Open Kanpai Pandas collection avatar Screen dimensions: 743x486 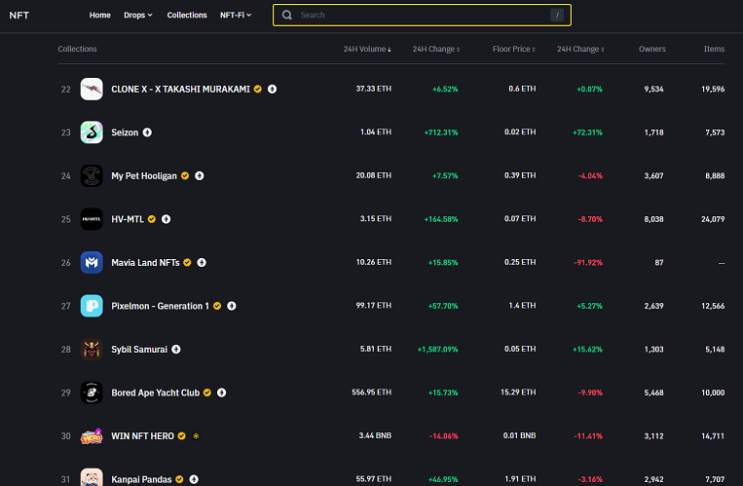click(91, 477)
